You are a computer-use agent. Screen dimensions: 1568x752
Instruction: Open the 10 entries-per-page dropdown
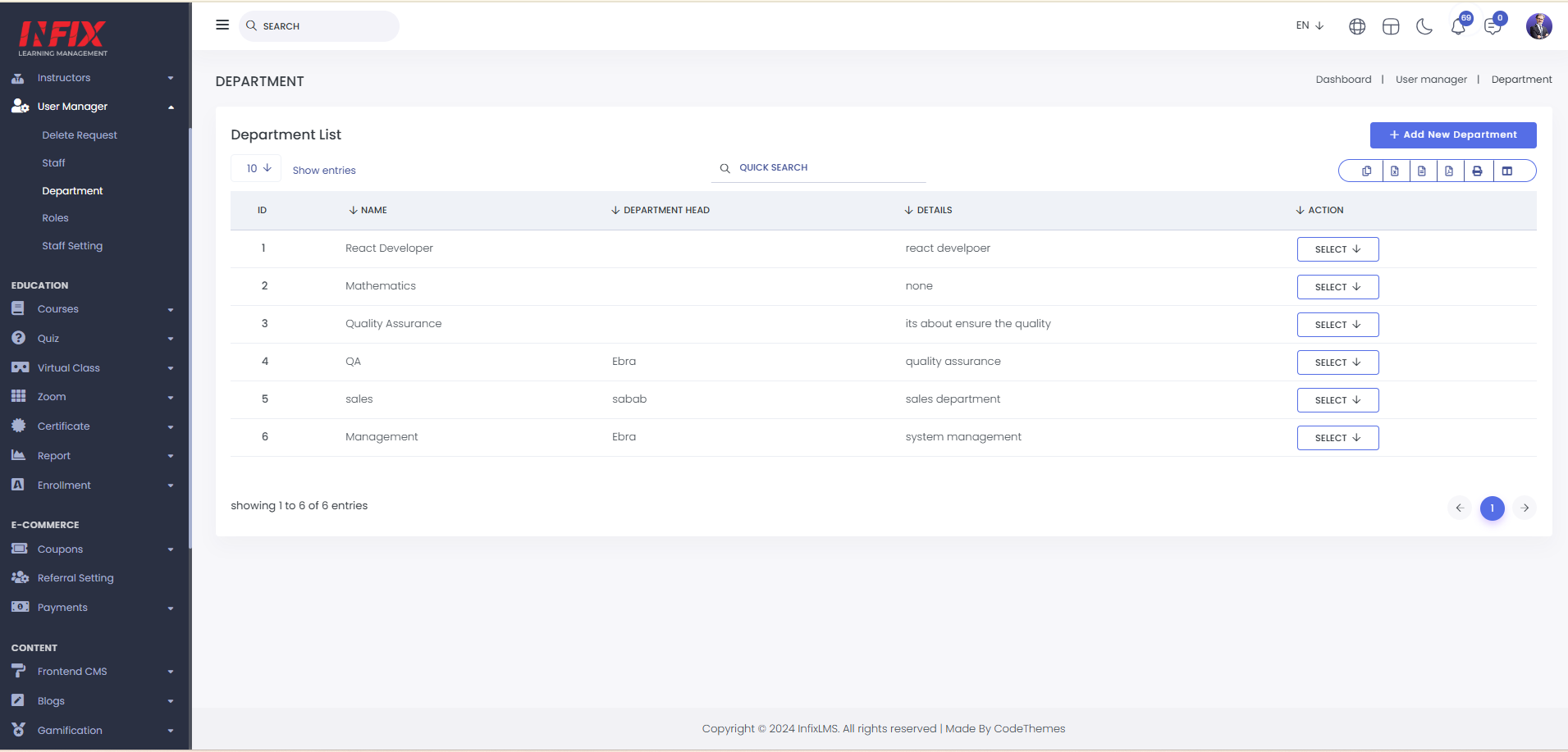coord(256,168)
